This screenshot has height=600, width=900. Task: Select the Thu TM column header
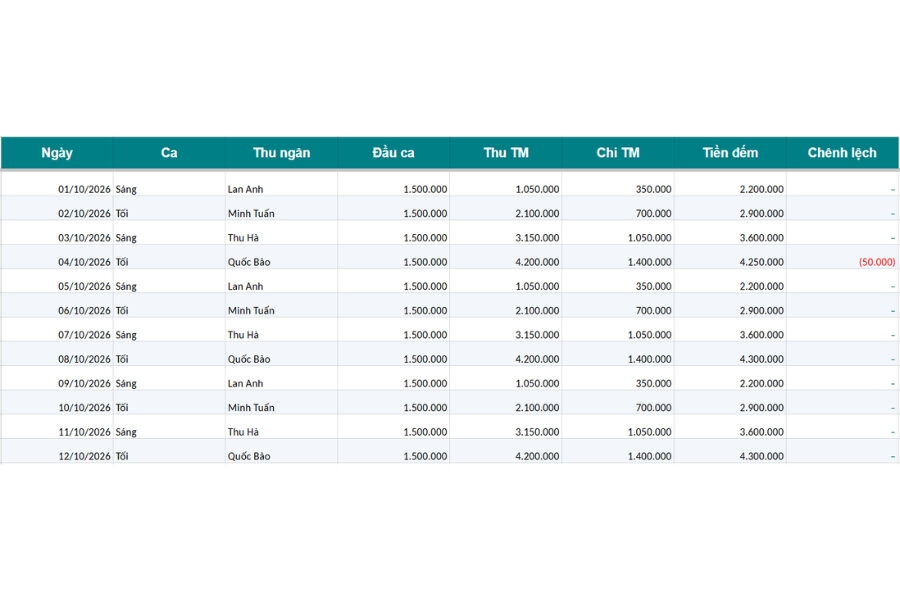click(x=506, y=153)
